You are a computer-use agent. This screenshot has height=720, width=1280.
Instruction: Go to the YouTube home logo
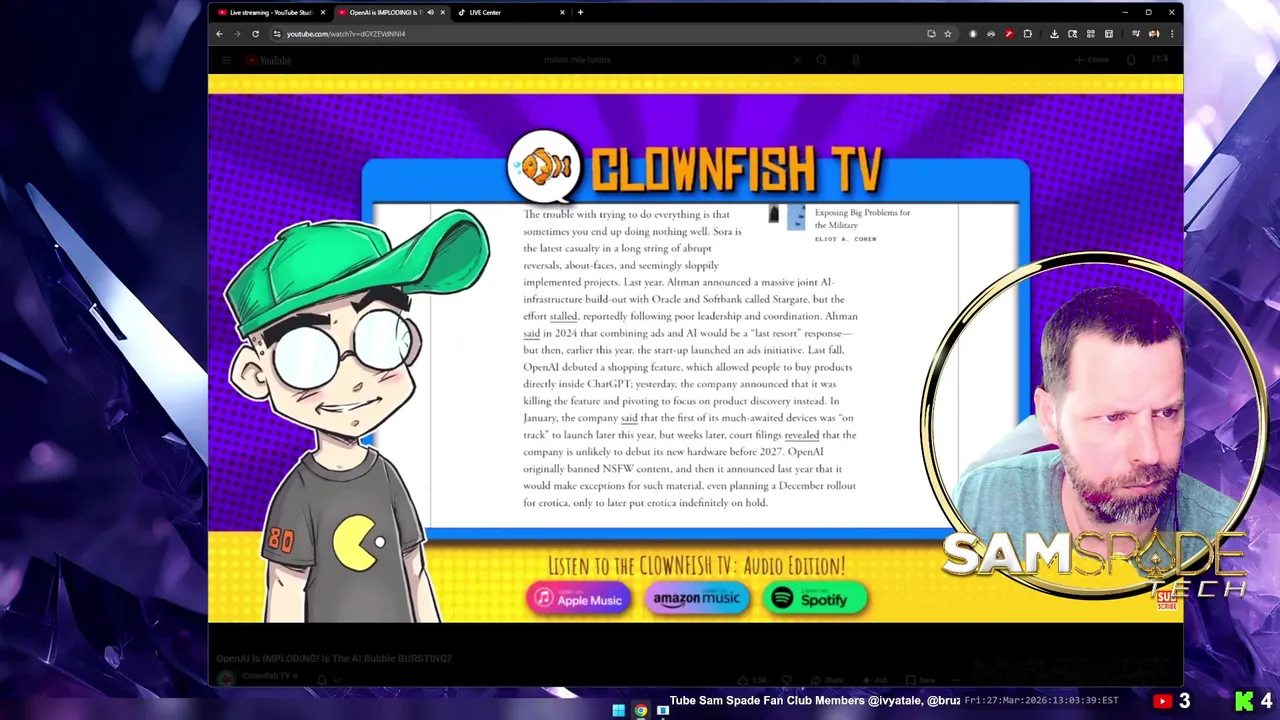(x=269, y=60)
